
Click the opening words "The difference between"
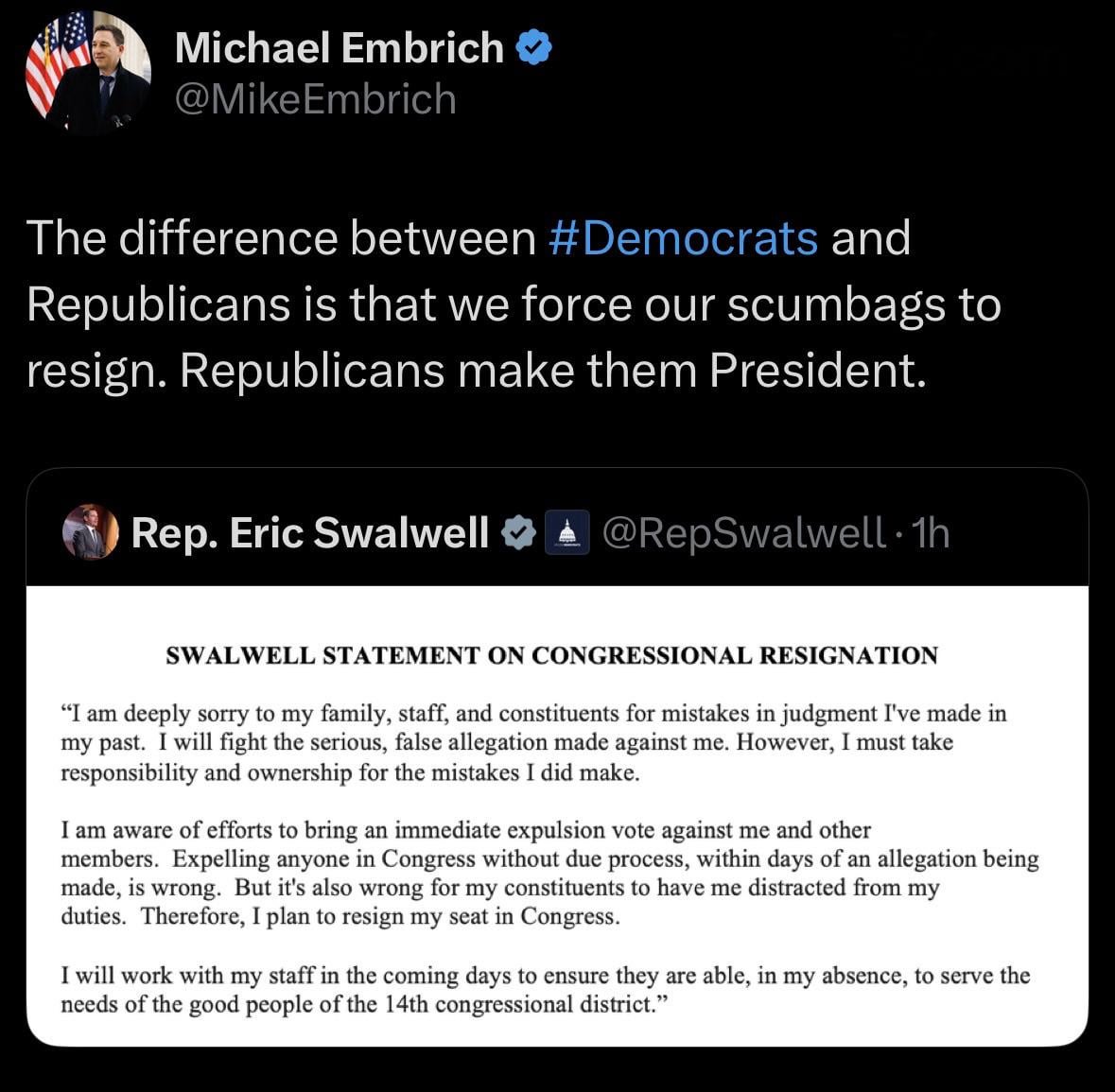coord(281,237)
